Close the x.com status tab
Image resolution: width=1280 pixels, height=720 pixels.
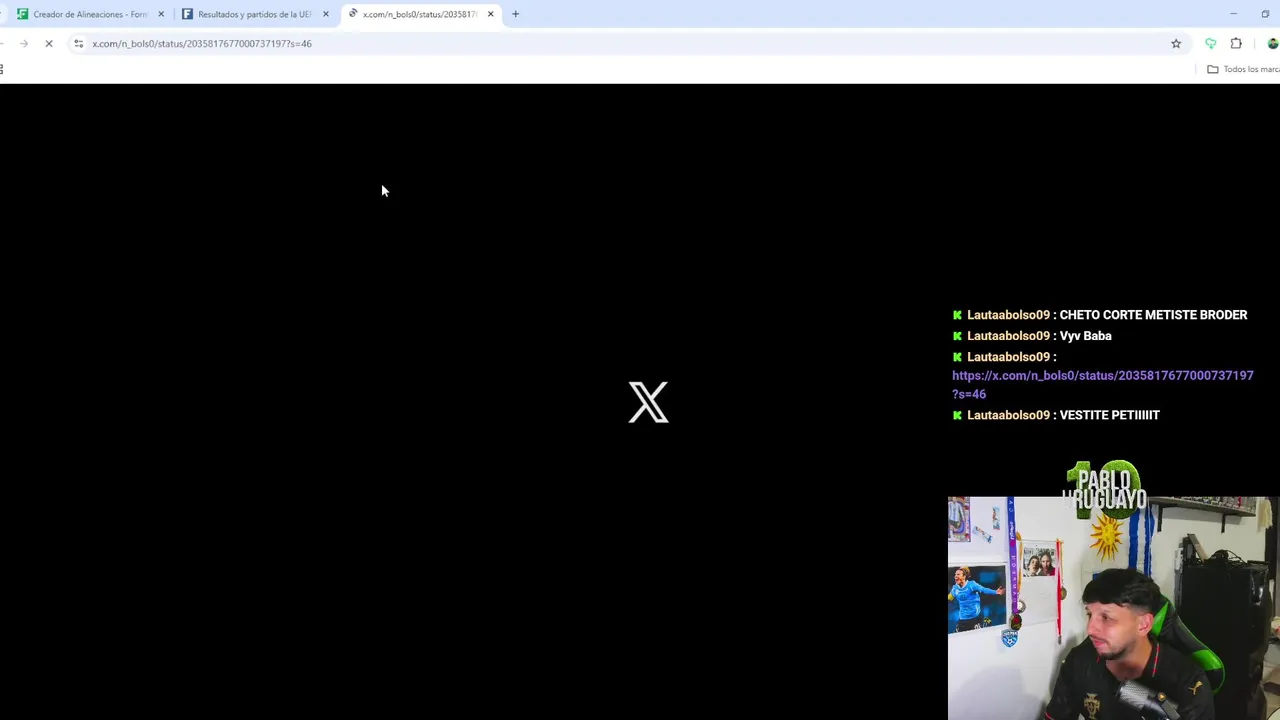click(x=490, y=14)
